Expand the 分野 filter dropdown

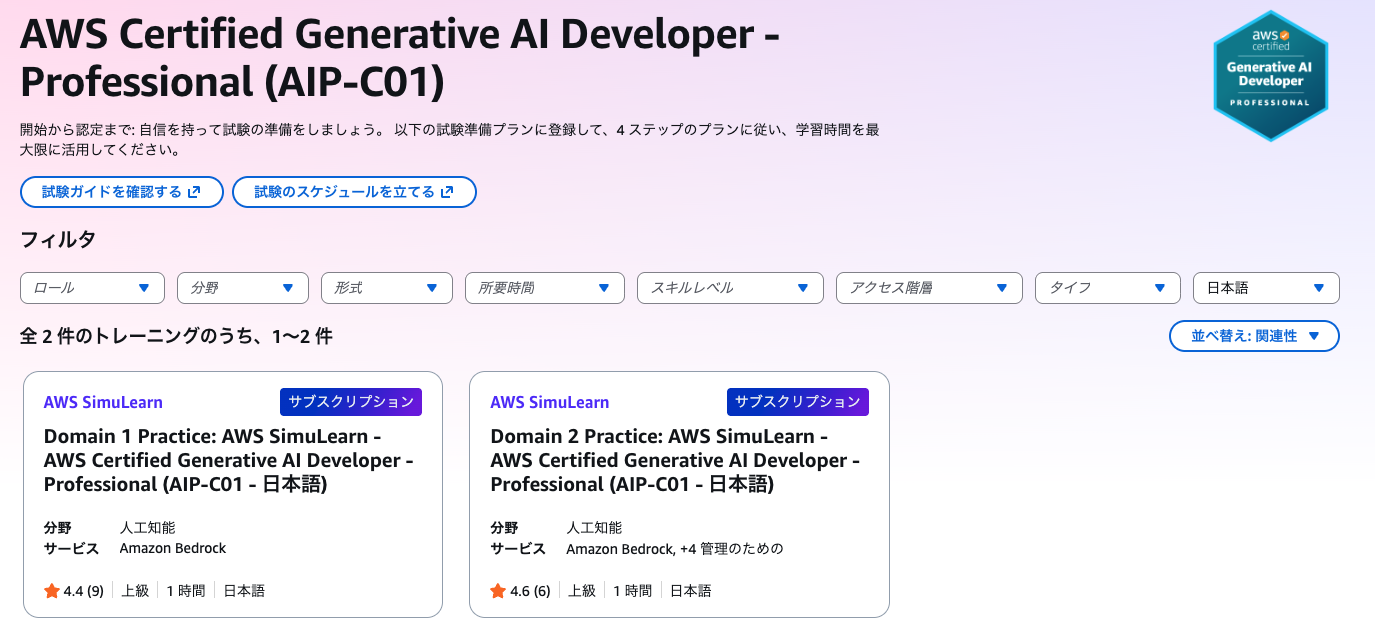[243, 288]
